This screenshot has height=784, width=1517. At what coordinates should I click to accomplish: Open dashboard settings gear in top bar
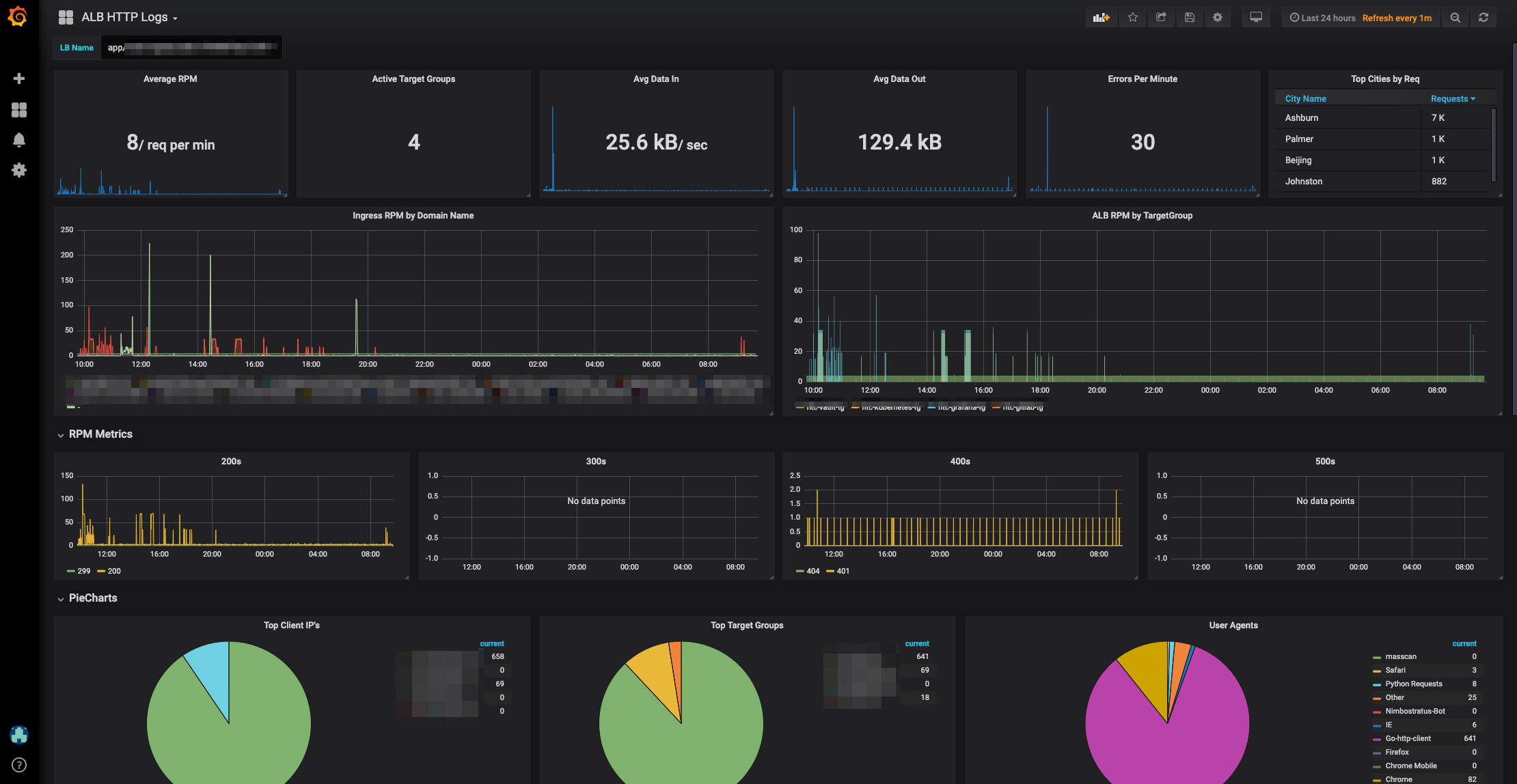tap(1218, 18)
